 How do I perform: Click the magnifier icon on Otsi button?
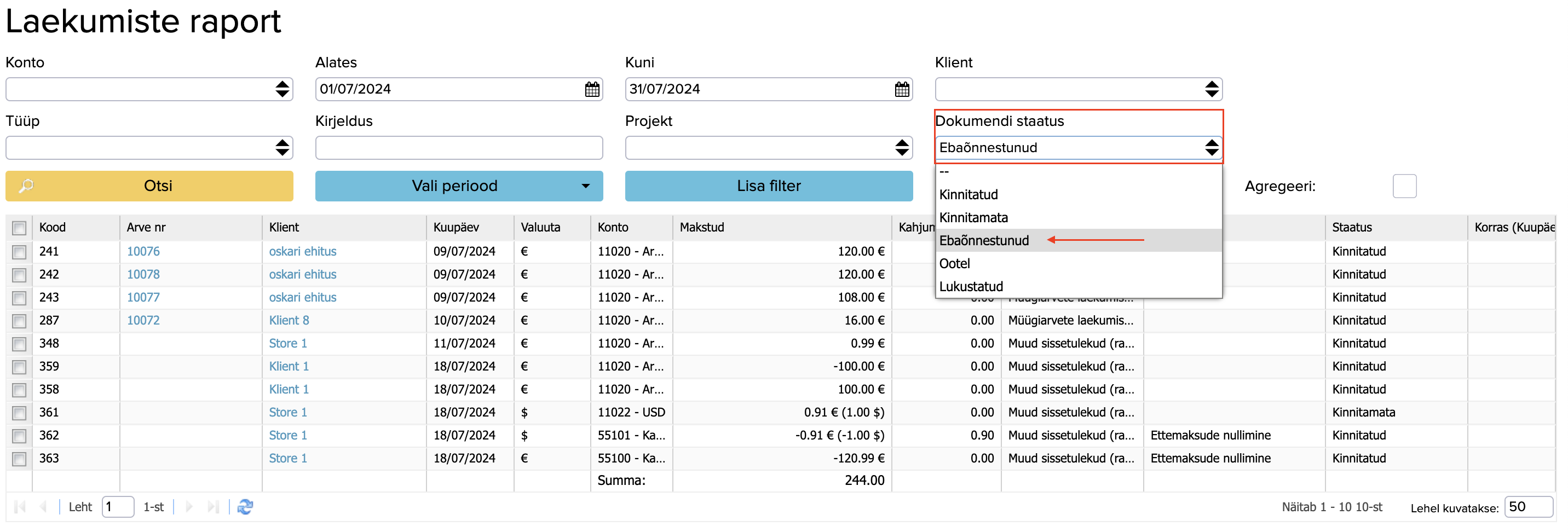click(27, 186)
